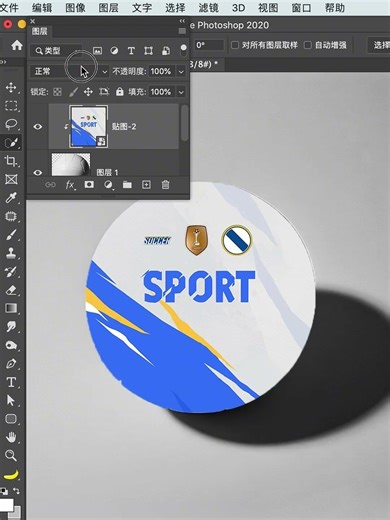Expand the 填充 fill slider arrow
This screenshot has width=390, height=520.
181,92
